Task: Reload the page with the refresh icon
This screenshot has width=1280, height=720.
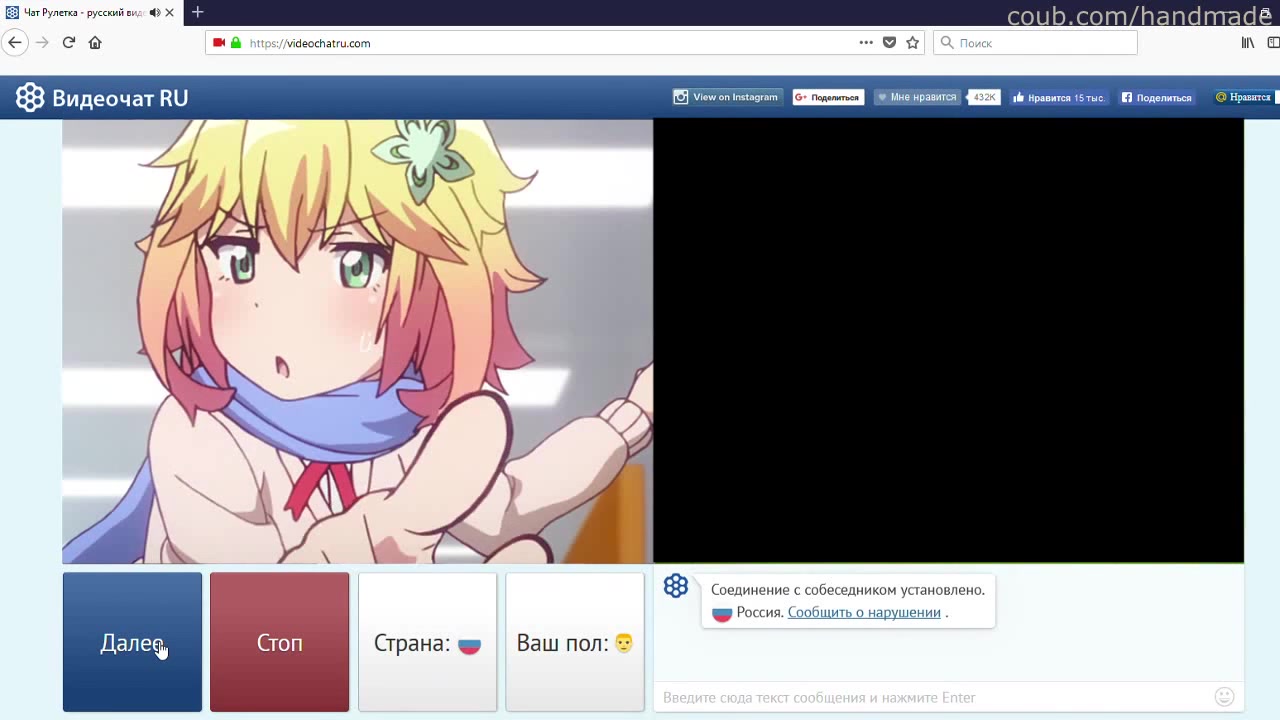Action: (x=69, y=43)
